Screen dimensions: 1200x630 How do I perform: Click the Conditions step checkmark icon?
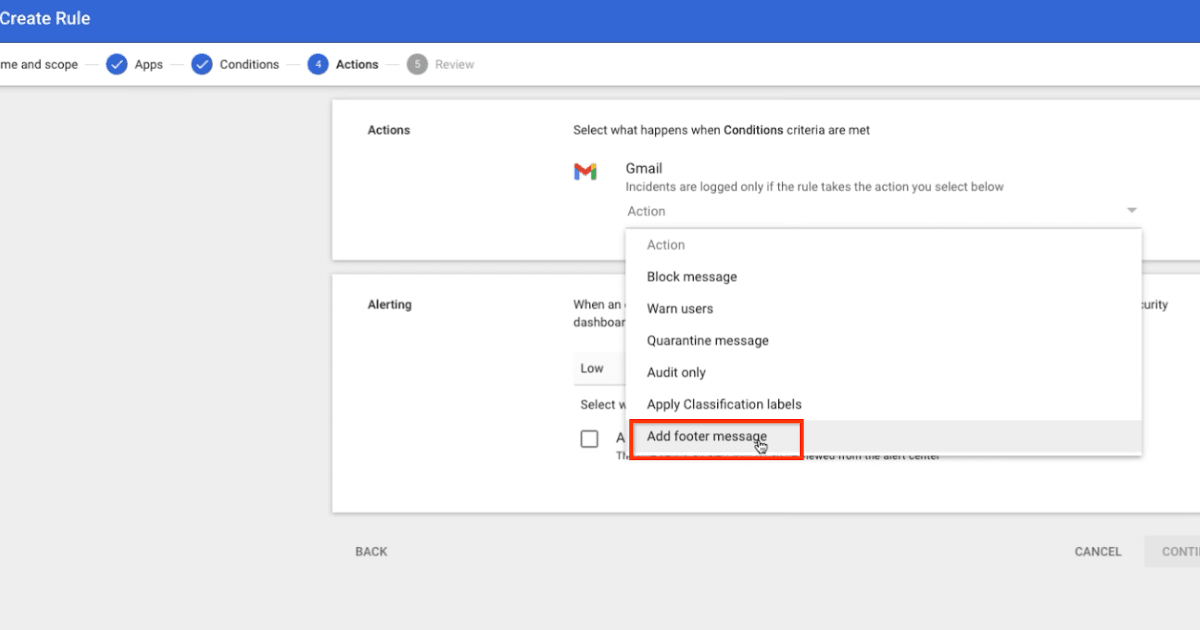[x=202, y=65]
